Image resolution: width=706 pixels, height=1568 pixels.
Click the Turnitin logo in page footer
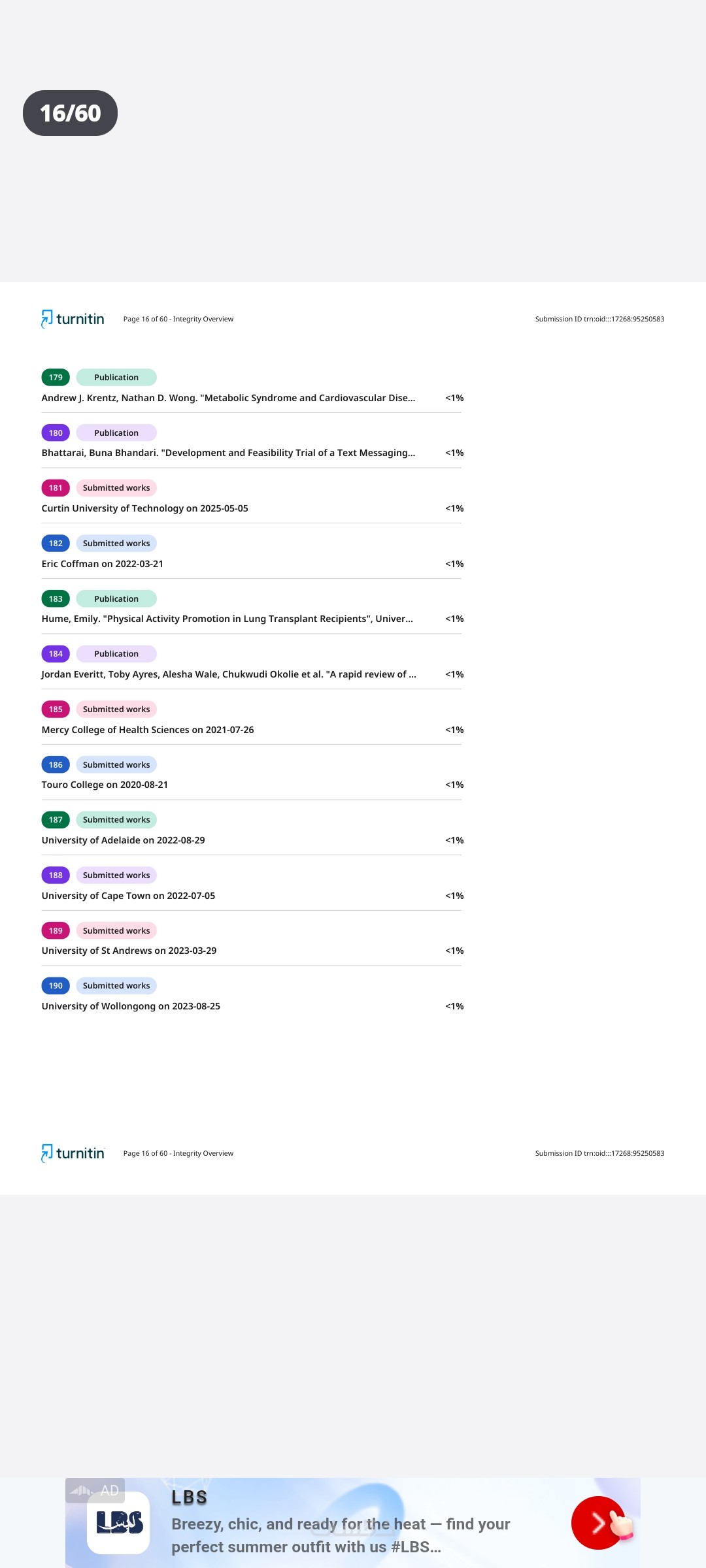pos(73,1153)
